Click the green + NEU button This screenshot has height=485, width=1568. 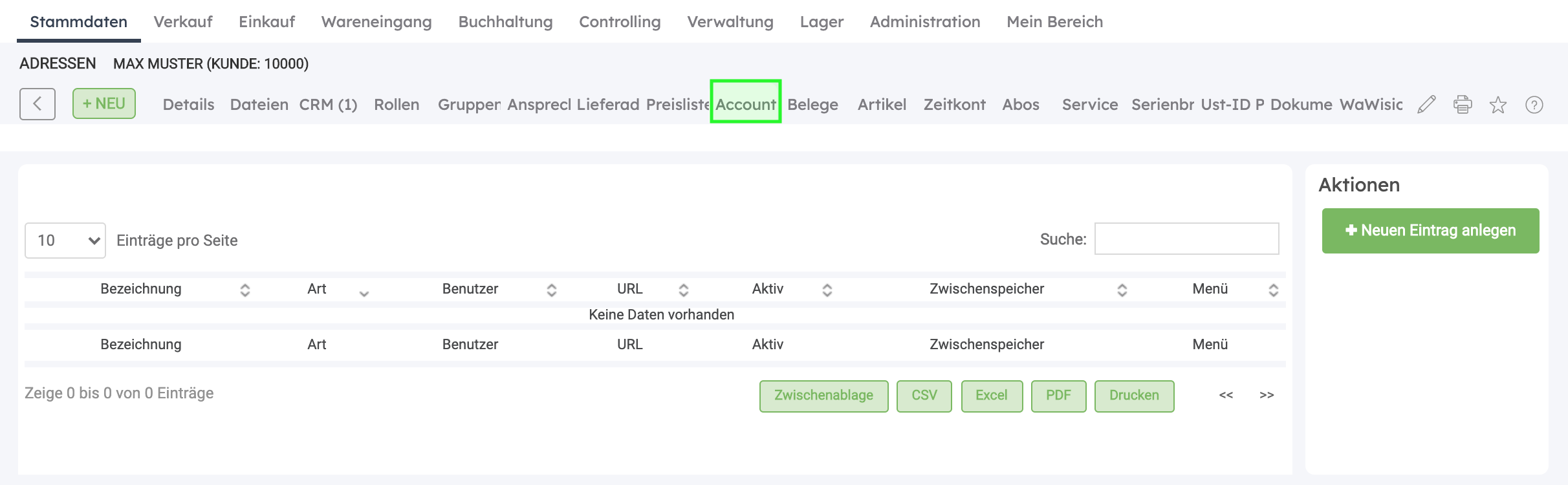104,103
